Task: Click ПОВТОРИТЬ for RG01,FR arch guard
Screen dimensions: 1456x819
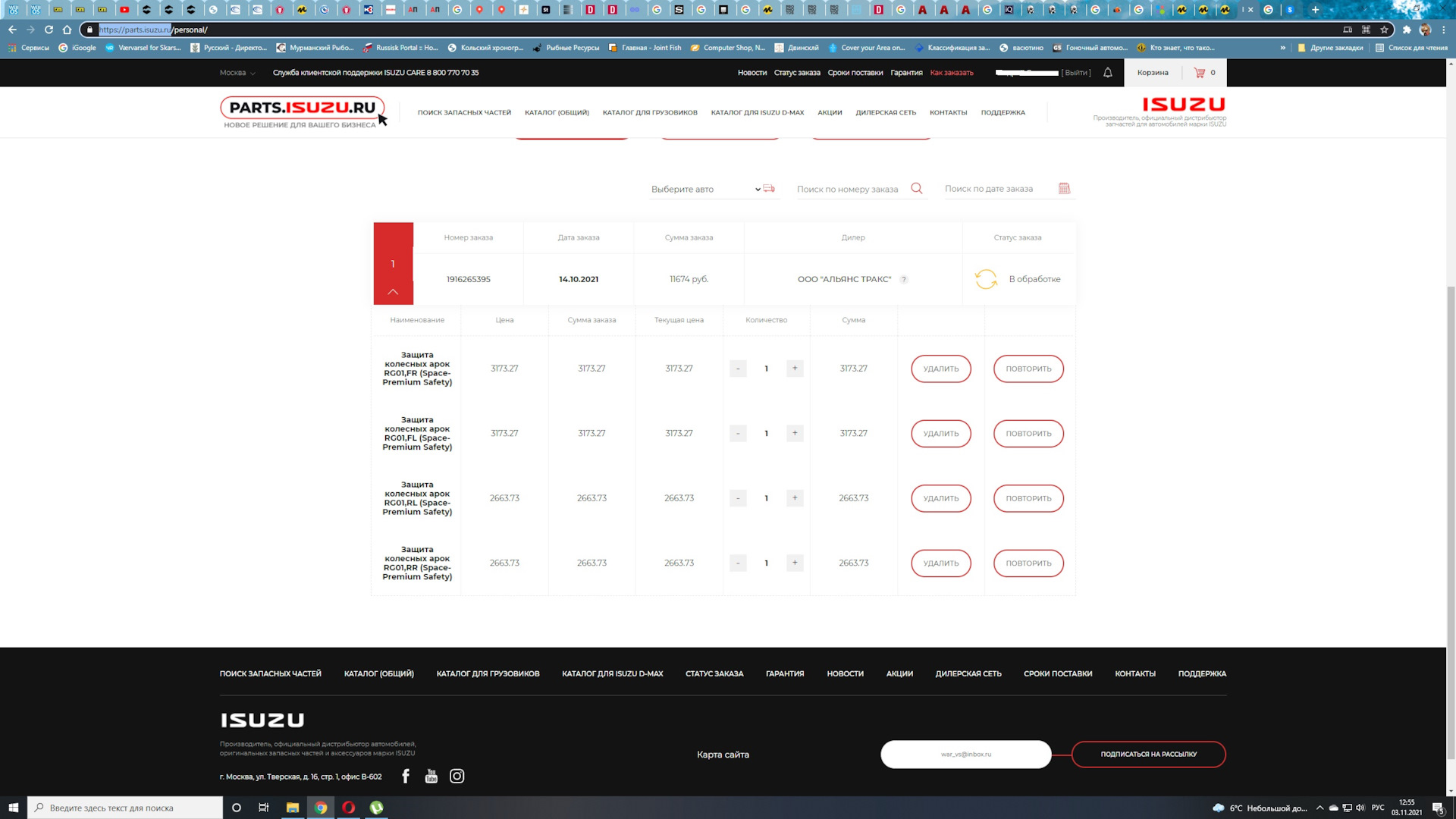Action: (1028, 369)
